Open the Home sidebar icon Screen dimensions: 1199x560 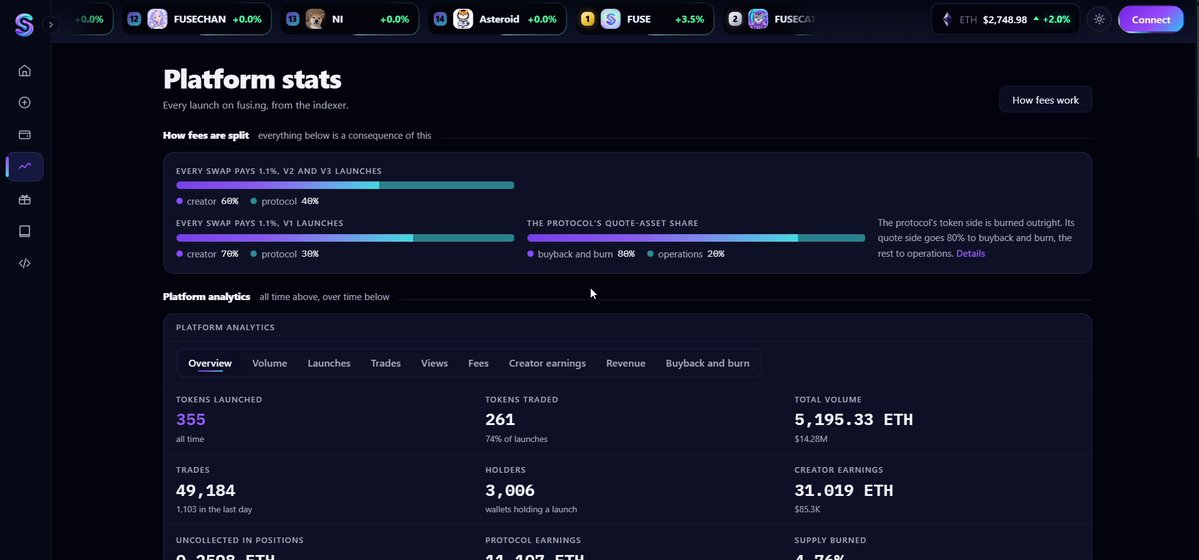point(24,71)
